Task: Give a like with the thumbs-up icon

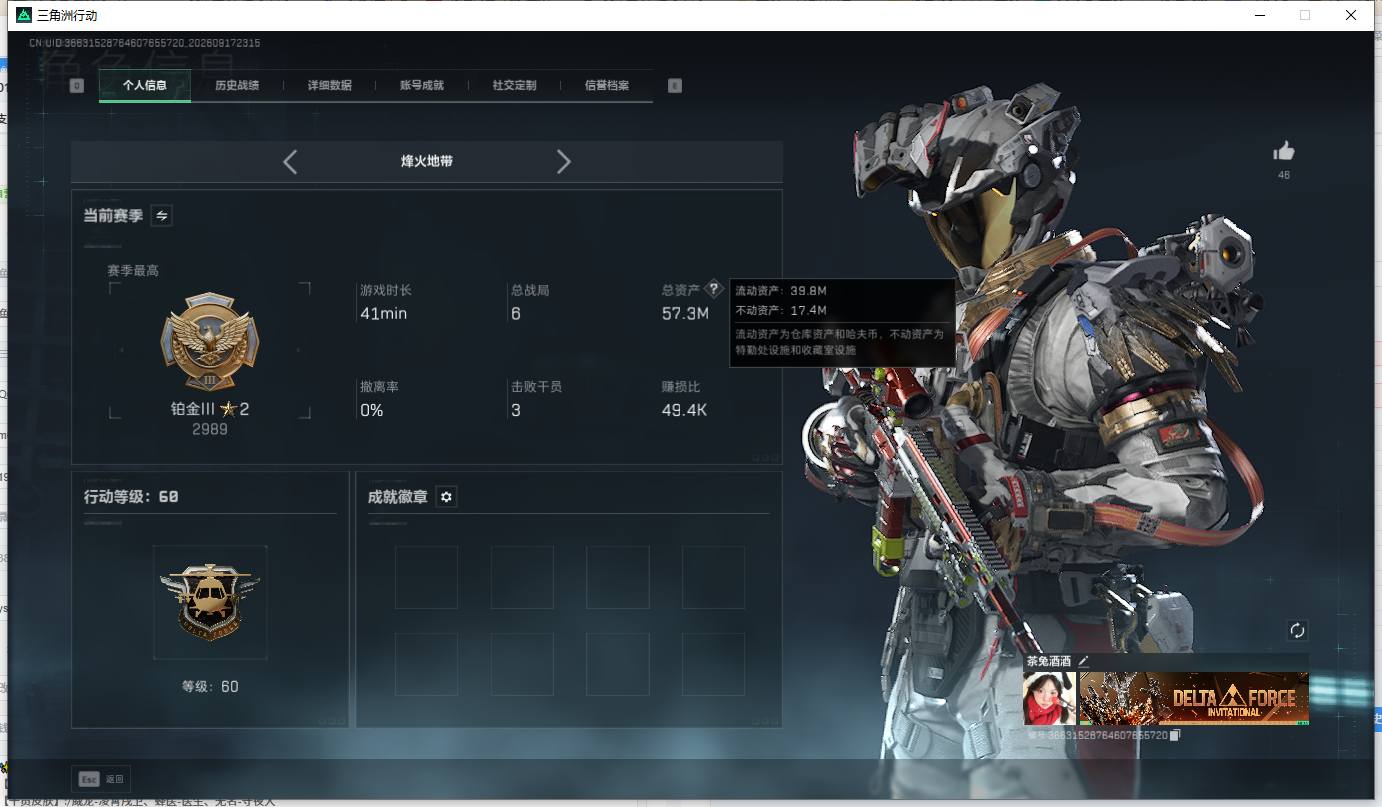Action: (1284, 151)
